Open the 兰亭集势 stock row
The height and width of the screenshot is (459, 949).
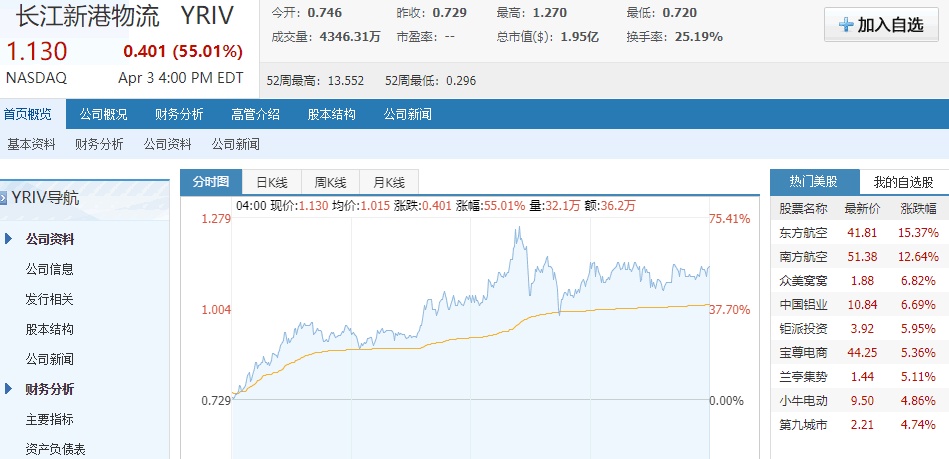click(859, 377)
